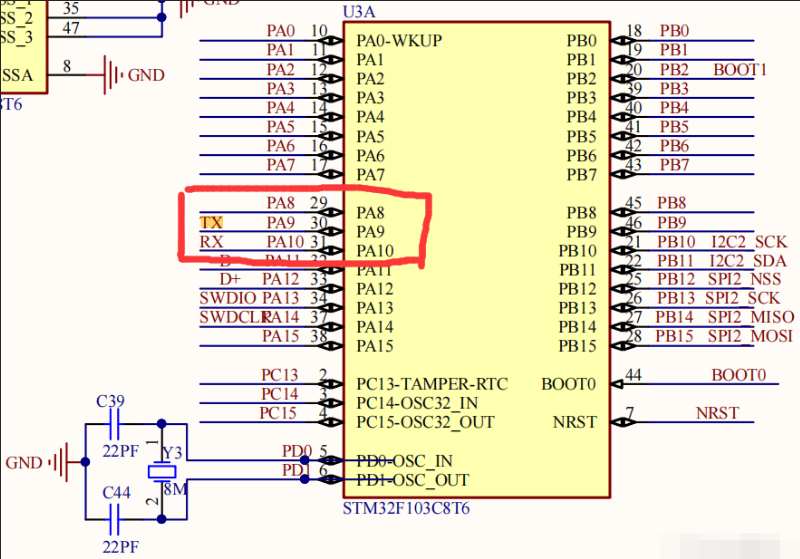800x559 pixels.
Task: Select the Y3 crystal symbol
Action: (162, 472)
